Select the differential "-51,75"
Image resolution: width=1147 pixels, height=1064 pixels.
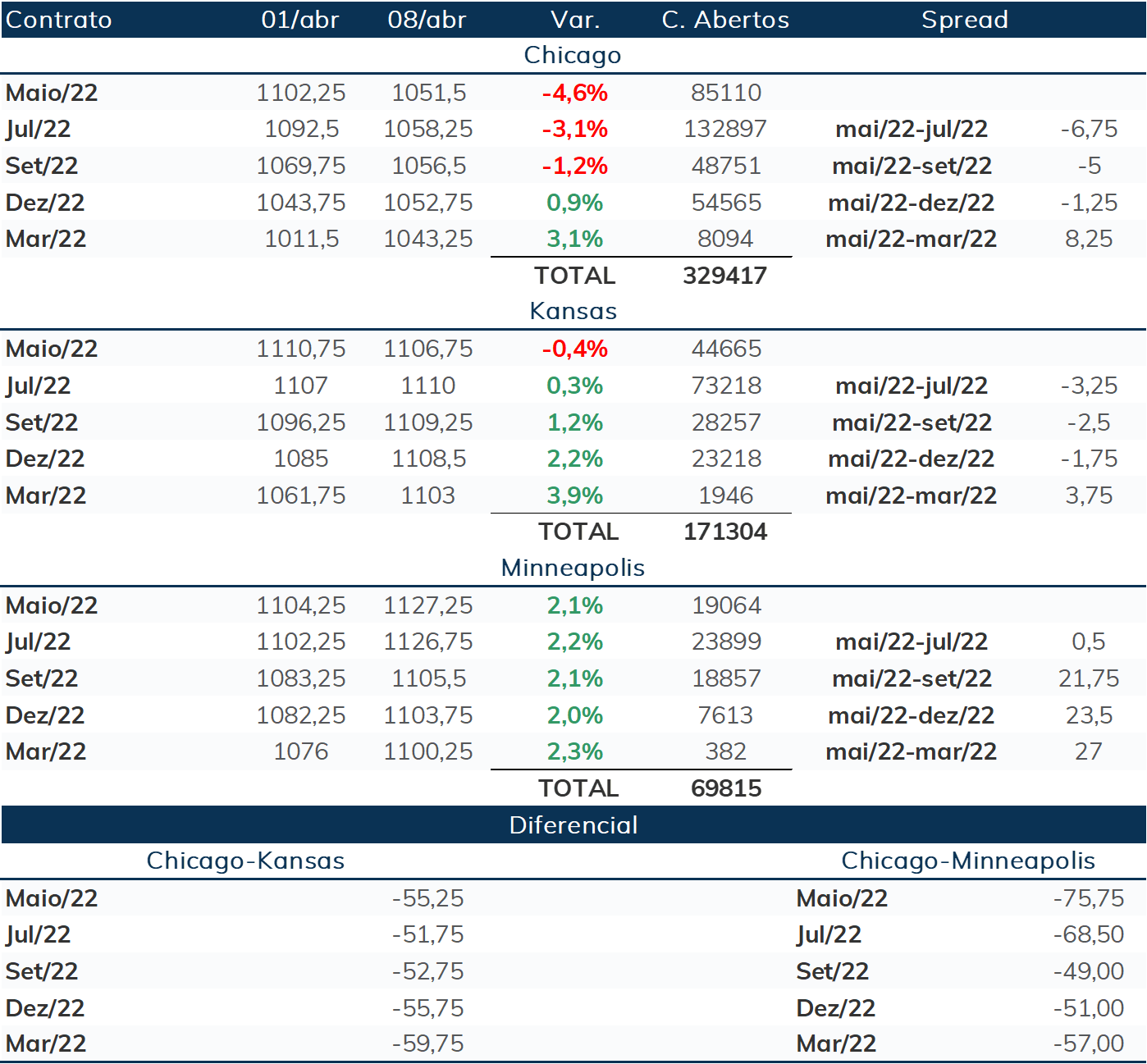pos(427,934)
